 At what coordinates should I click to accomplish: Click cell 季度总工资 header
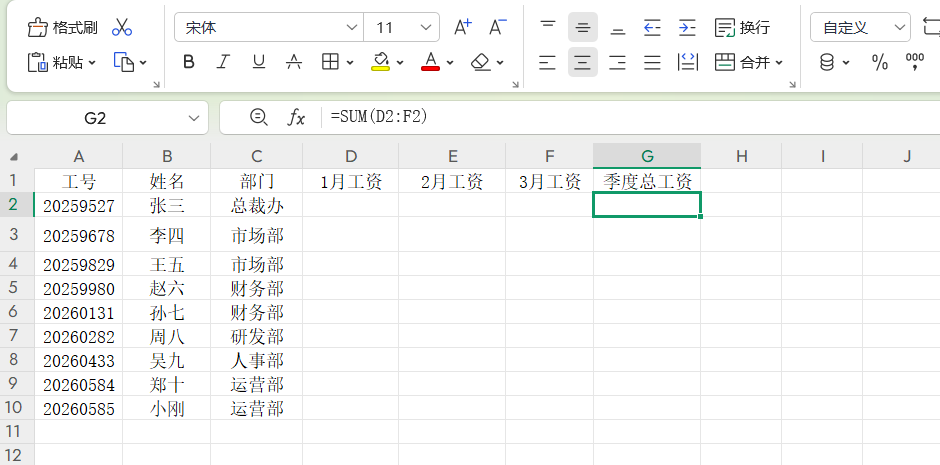(647, 181)
